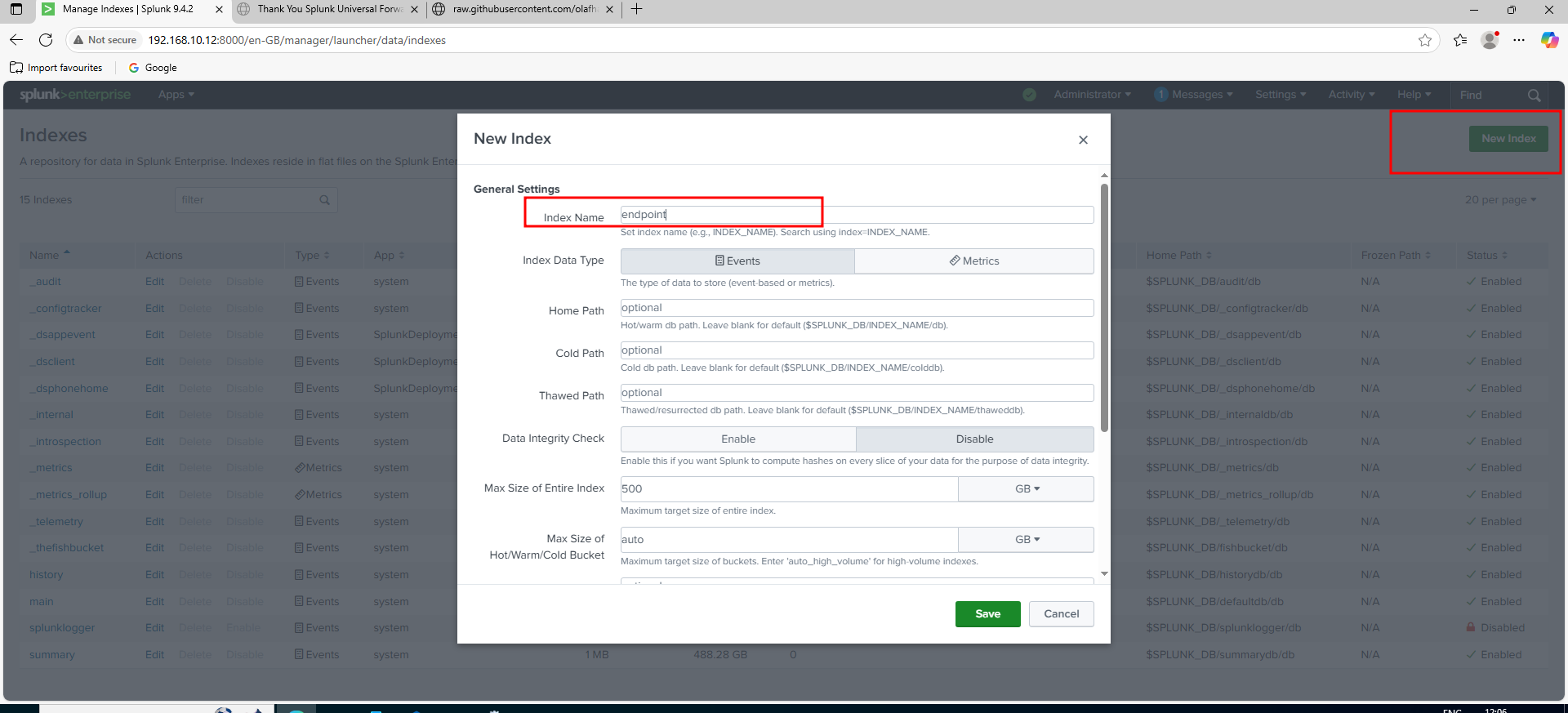Click the browser tab actions icon

pyautogui.click(x=16, y=10)
